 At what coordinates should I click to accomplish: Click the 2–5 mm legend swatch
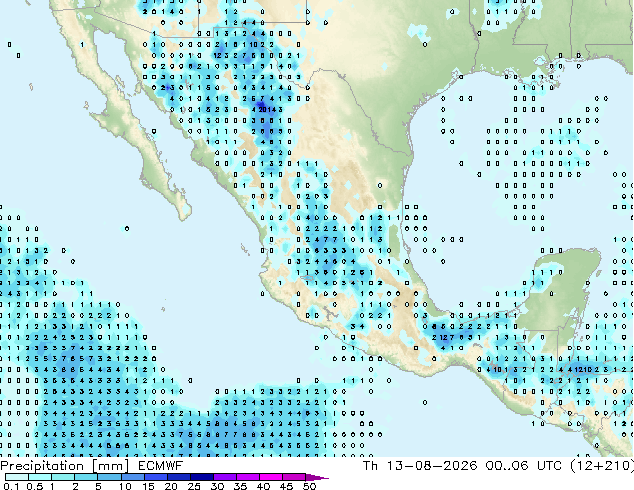pyautogui.click(x=86, y=477)
